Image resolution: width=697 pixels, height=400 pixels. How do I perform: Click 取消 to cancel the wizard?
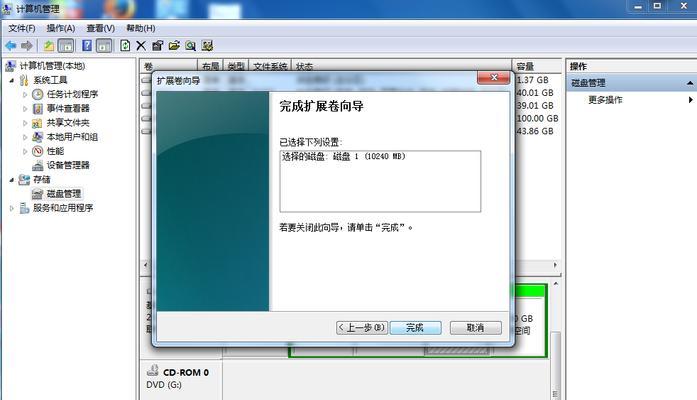coord(476,328)
